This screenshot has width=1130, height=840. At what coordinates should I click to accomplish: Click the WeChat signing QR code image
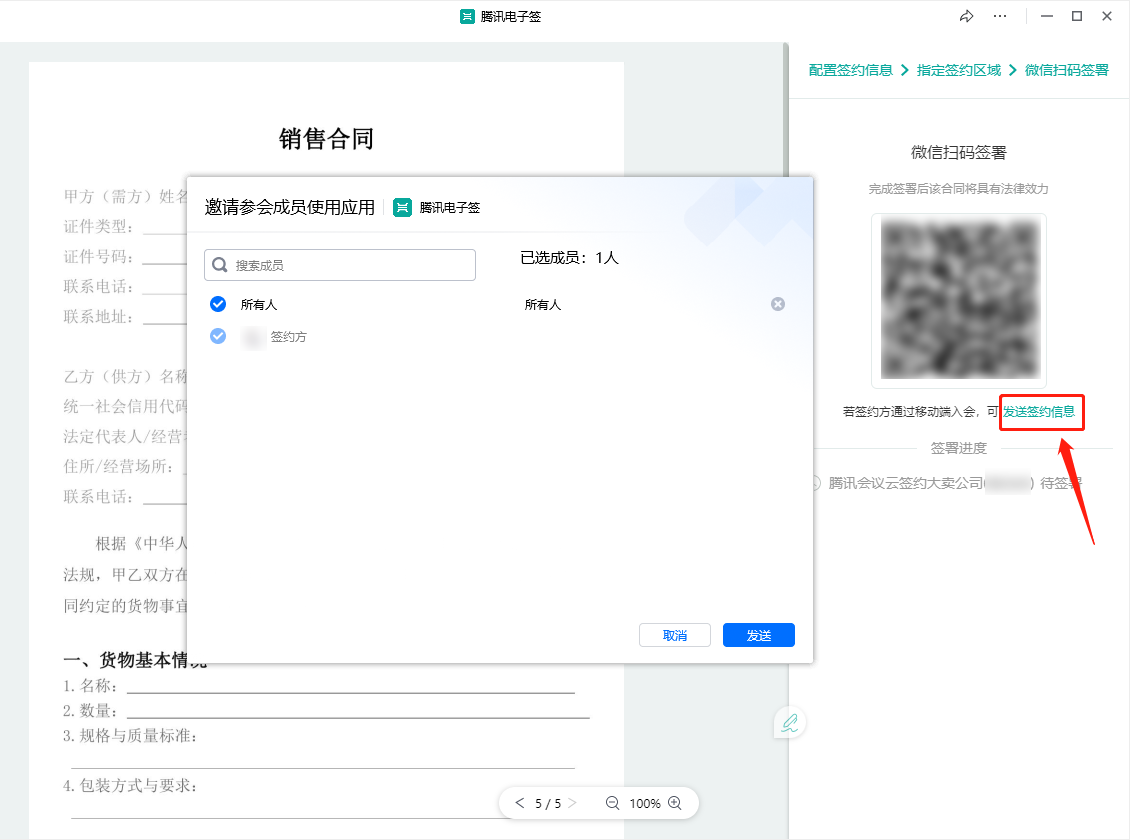(x=959, y=300)
